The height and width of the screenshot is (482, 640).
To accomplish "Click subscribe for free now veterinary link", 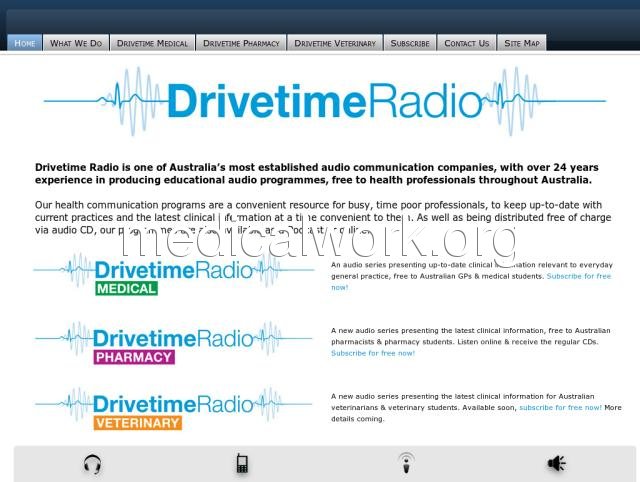I will click(560, 407).
